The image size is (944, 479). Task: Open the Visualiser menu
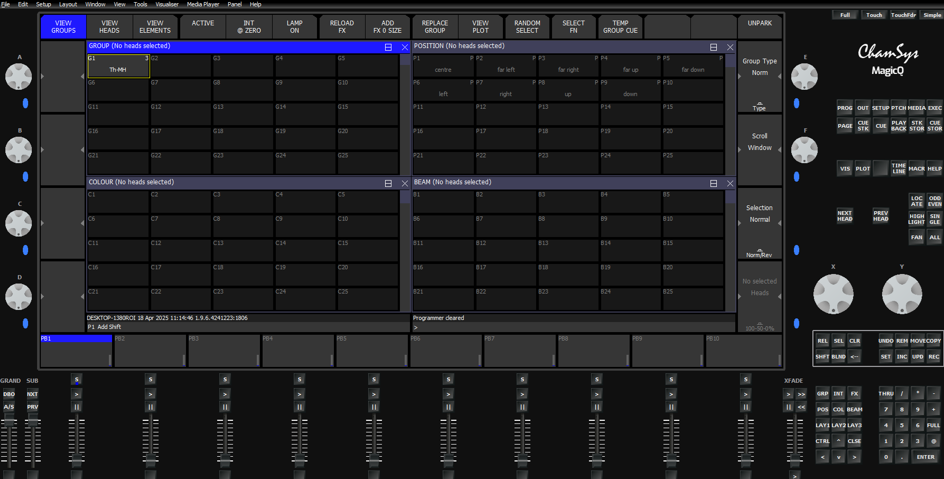point(167,4)
